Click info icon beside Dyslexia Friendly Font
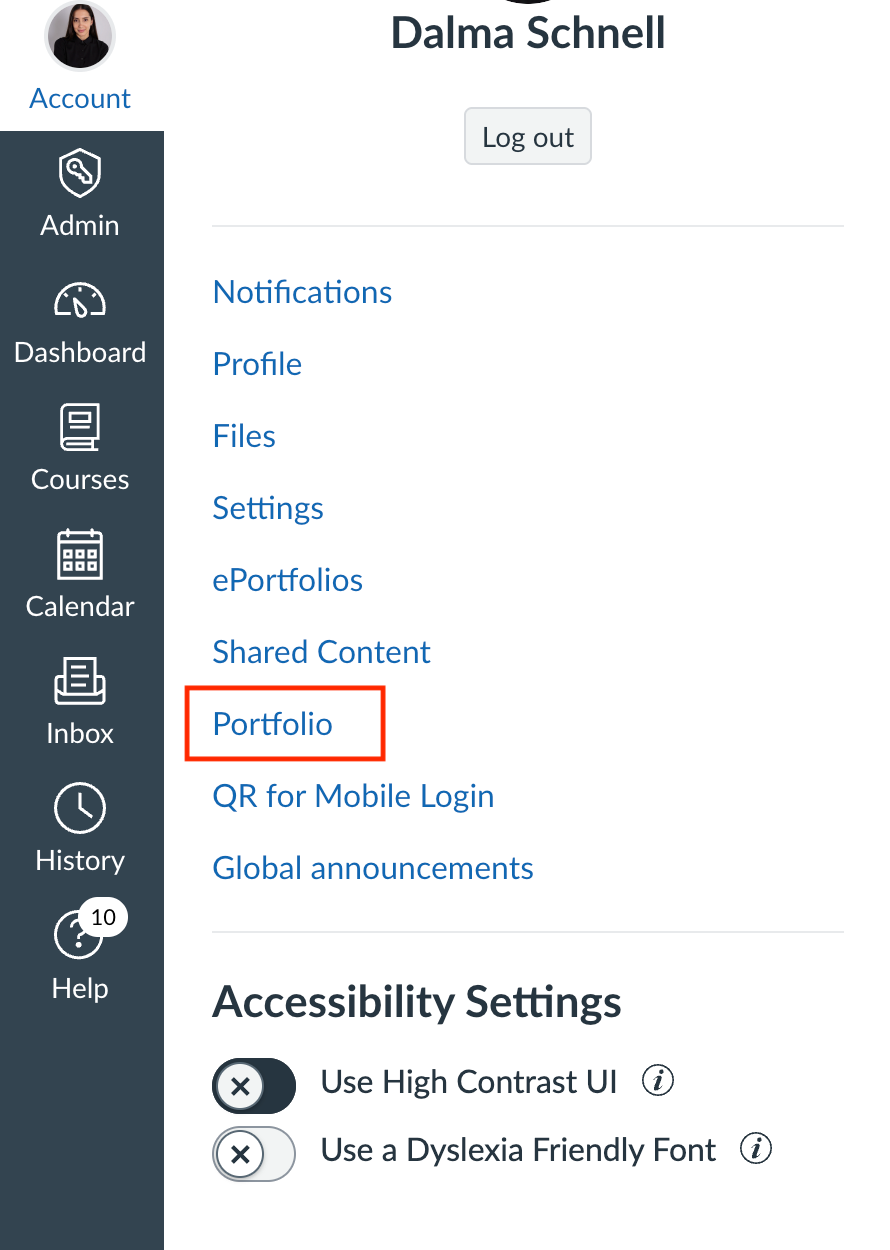890x1250 pixels. coord(756,1149)
